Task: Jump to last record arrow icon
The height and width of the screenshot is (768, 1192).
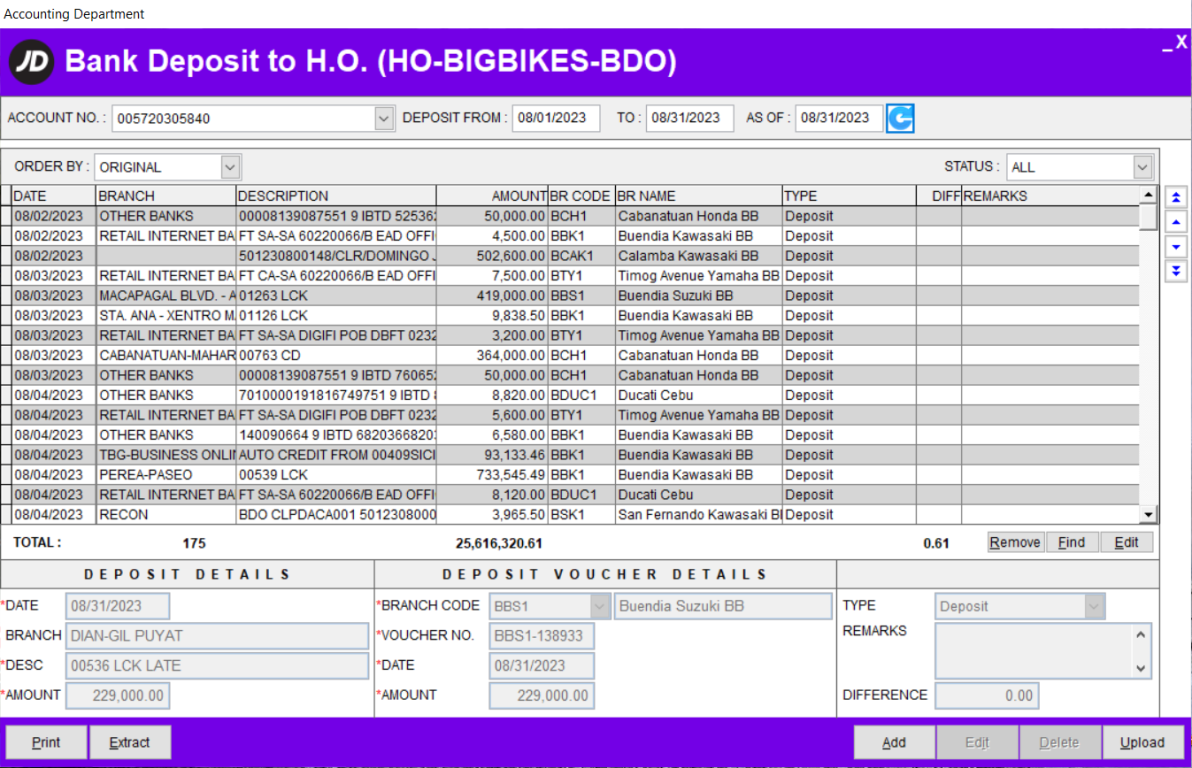Action: [x=1176, y=271]
